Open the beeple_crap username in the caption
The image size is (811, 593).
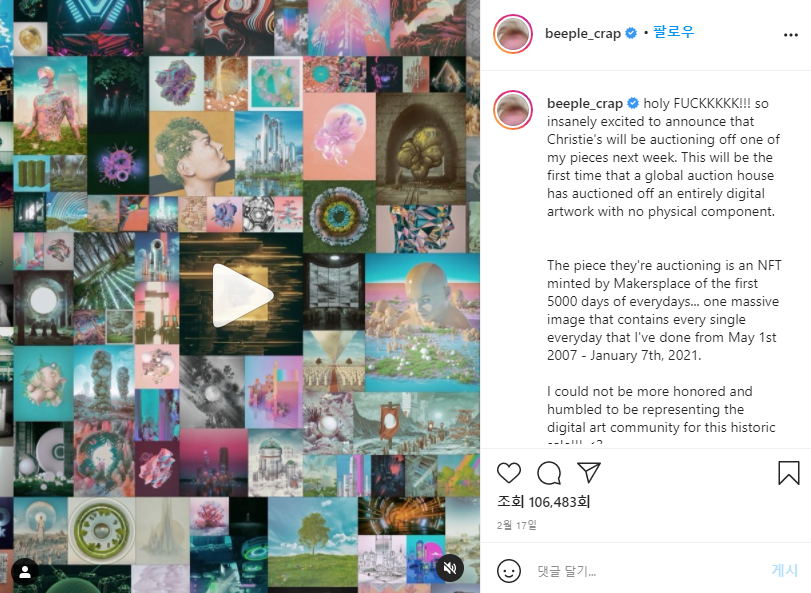click(x=585, y=103)
